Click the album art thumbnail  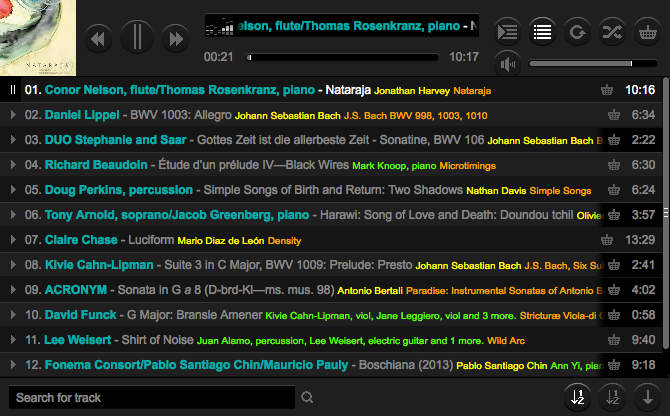tap(38, 38)
